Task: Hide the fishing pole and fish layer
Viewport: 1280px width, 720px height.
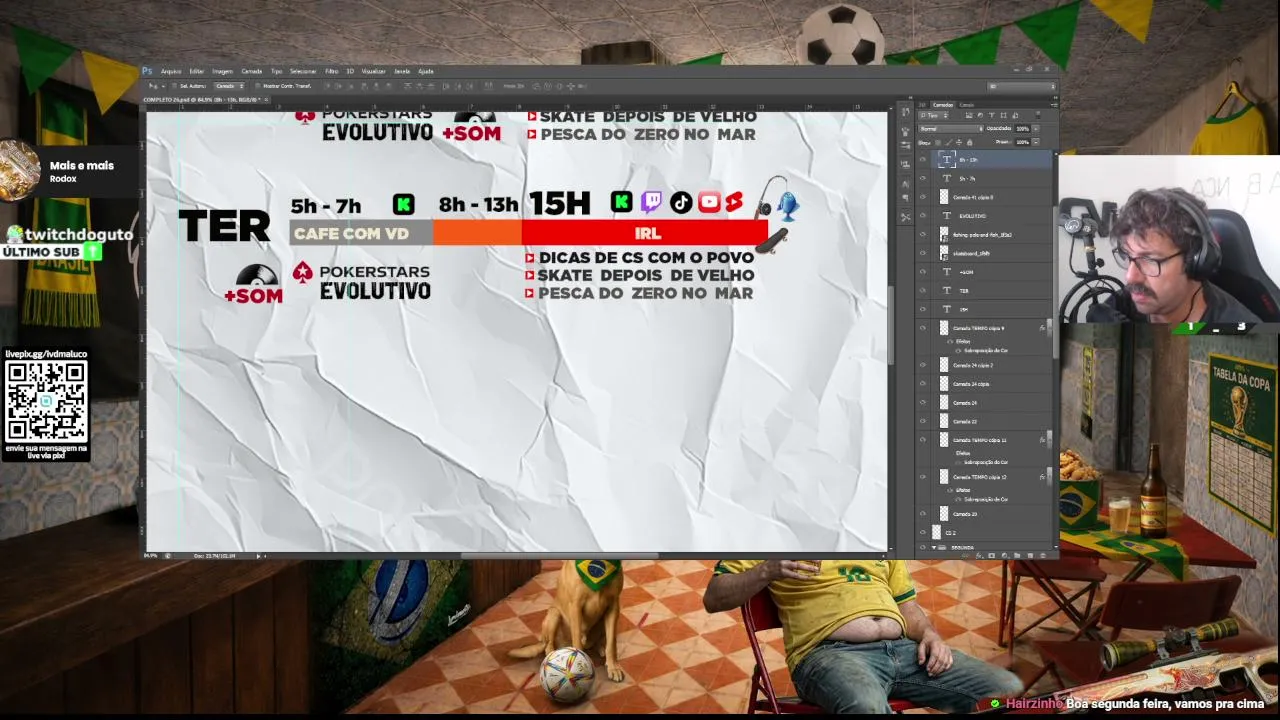Action: 923,235
